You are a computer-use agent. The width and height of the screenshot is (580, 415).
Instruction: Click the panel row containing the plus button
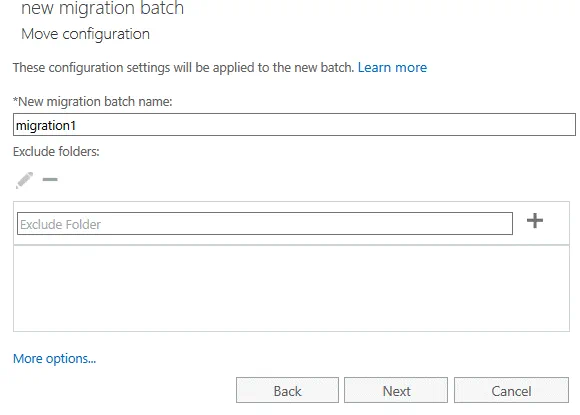[291, 223]
